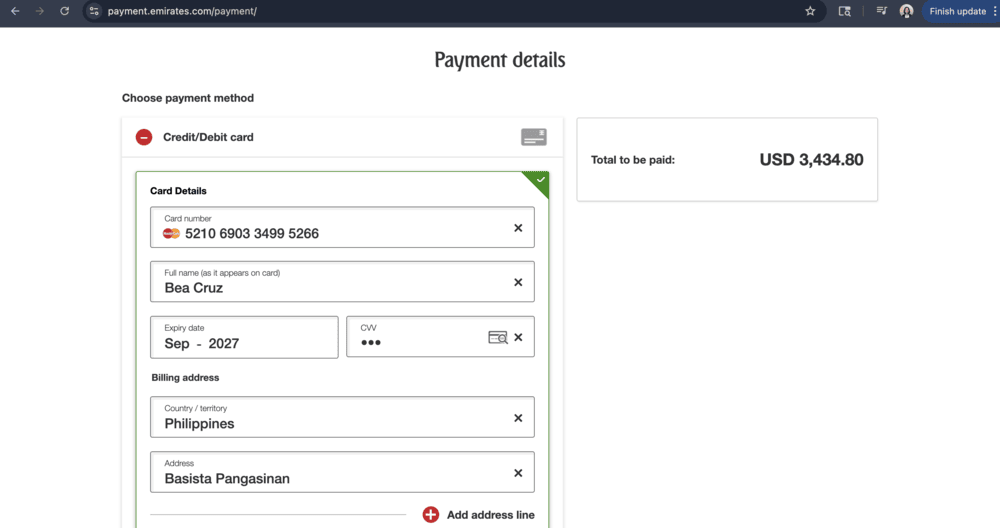The height and width of the screenshot is (528, 1000).
Task: Clear the Card number field
Action: tap(518, 228)
